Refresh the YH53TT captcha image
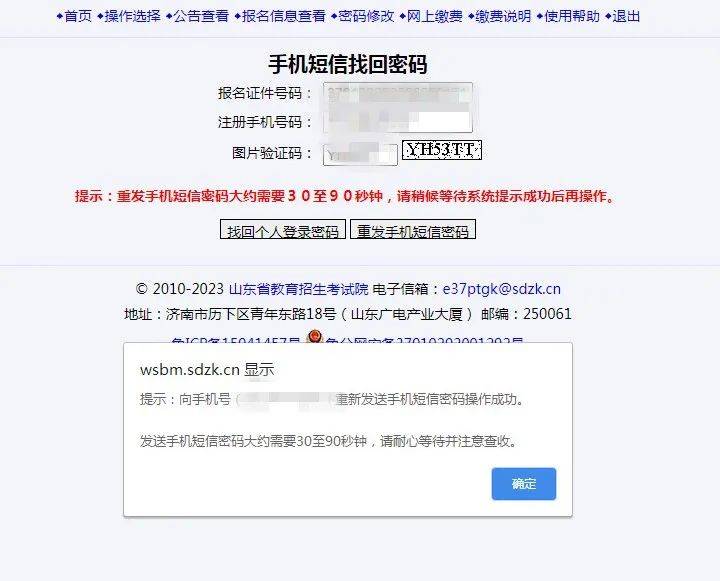The width and height of the screenshot is (720, 581). click(442, 150)
